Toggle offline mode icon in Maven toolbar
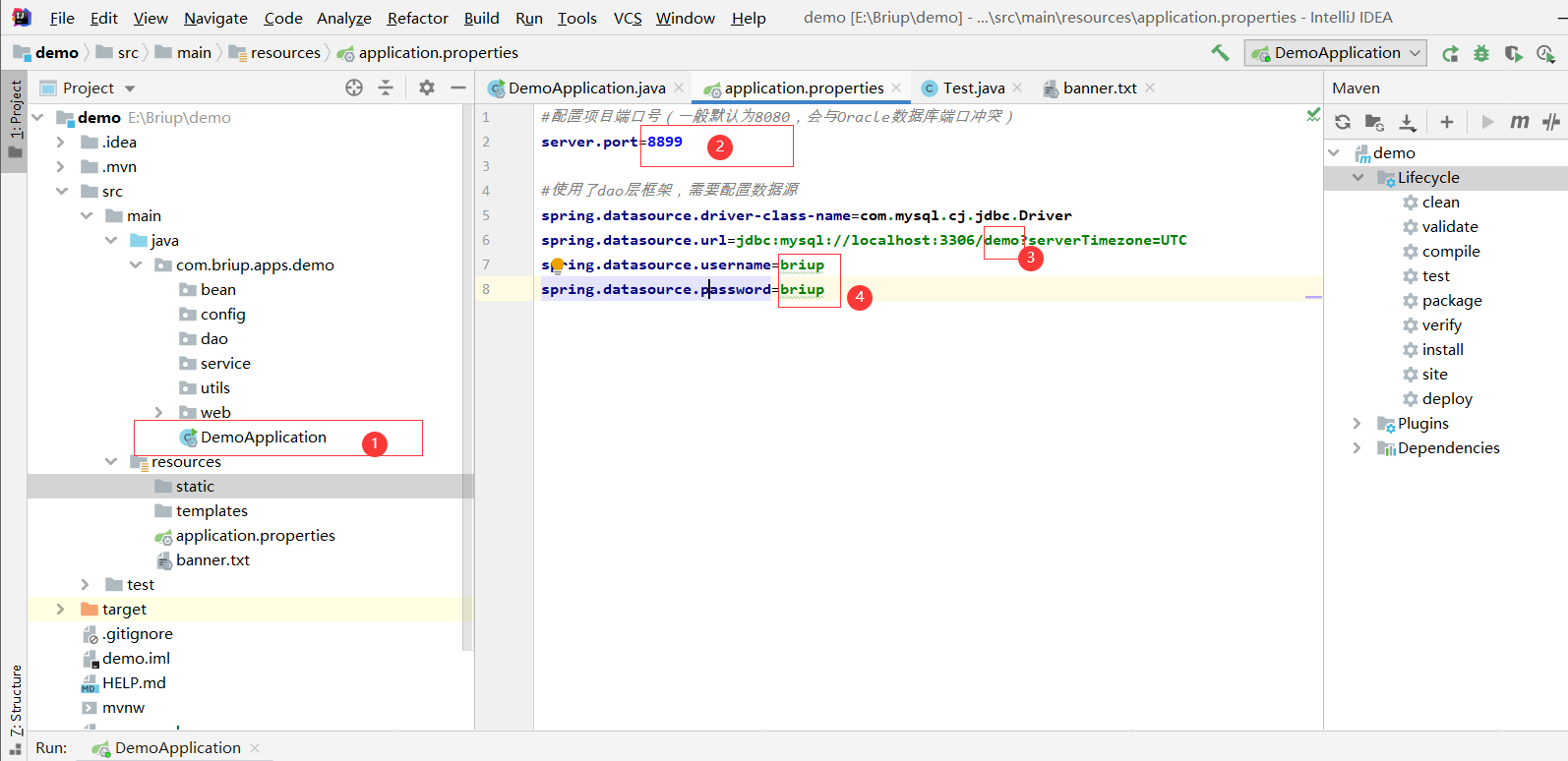The height and width of the screenshot is (761, 1568). tap(1551, 122)
